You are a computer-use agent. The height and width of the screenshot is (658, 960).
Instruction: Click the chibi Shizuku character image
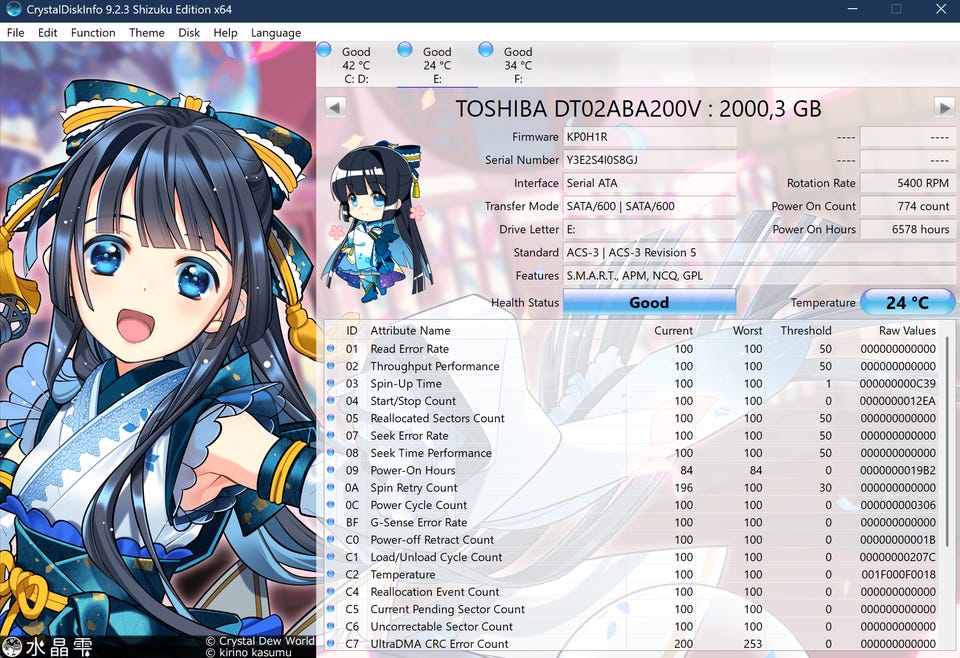point(377,222)
